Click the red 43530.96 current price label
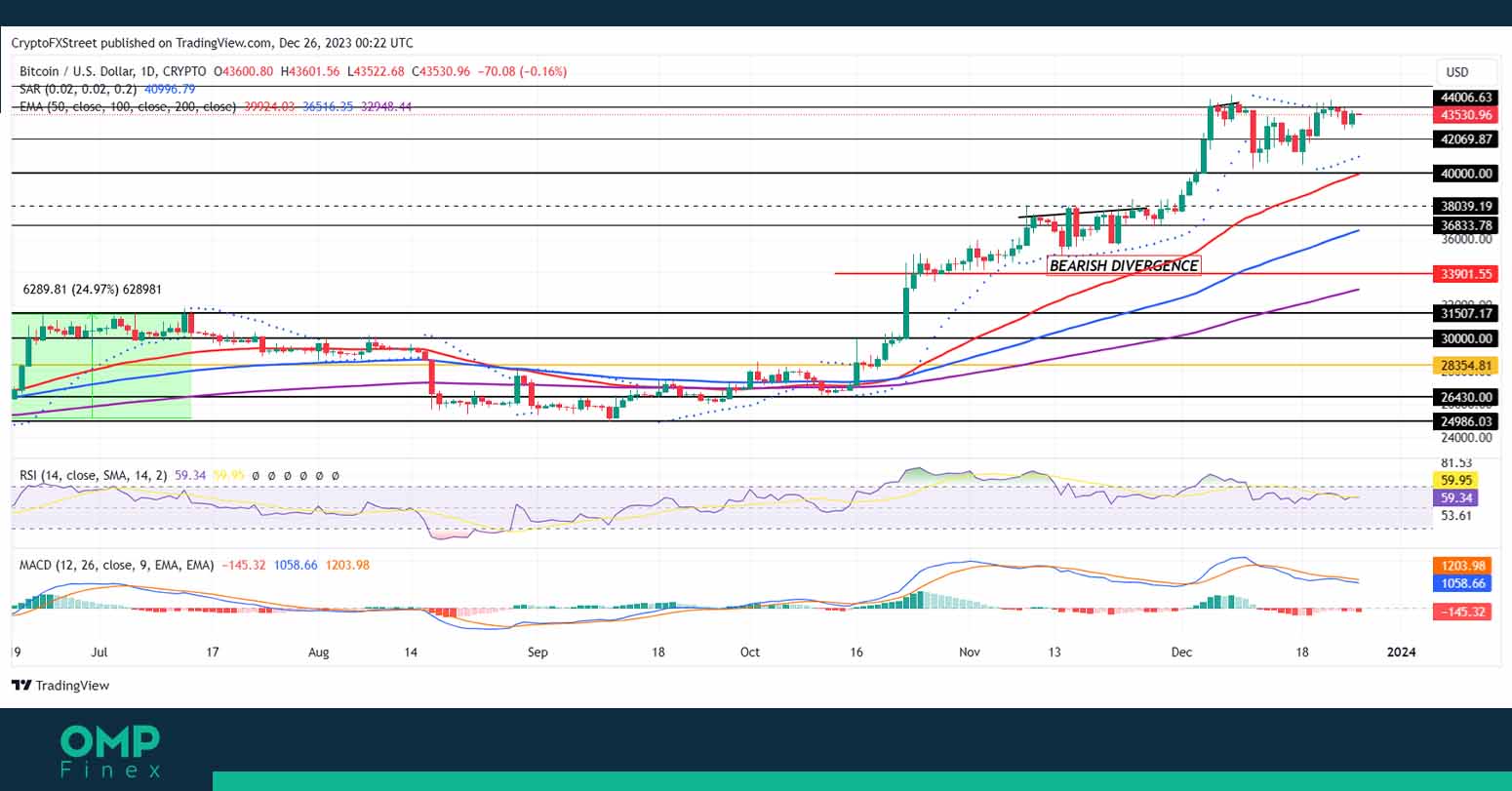Screen dimensions: 1512x791 [1464, 115]
